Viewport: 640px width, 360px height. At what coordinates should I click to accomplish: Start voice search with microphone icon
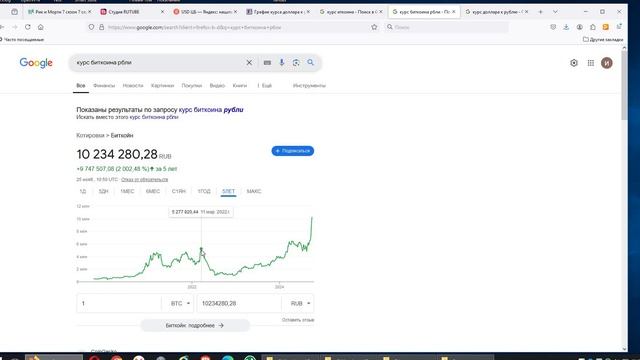pyautogui.click(x=282, y=63)
